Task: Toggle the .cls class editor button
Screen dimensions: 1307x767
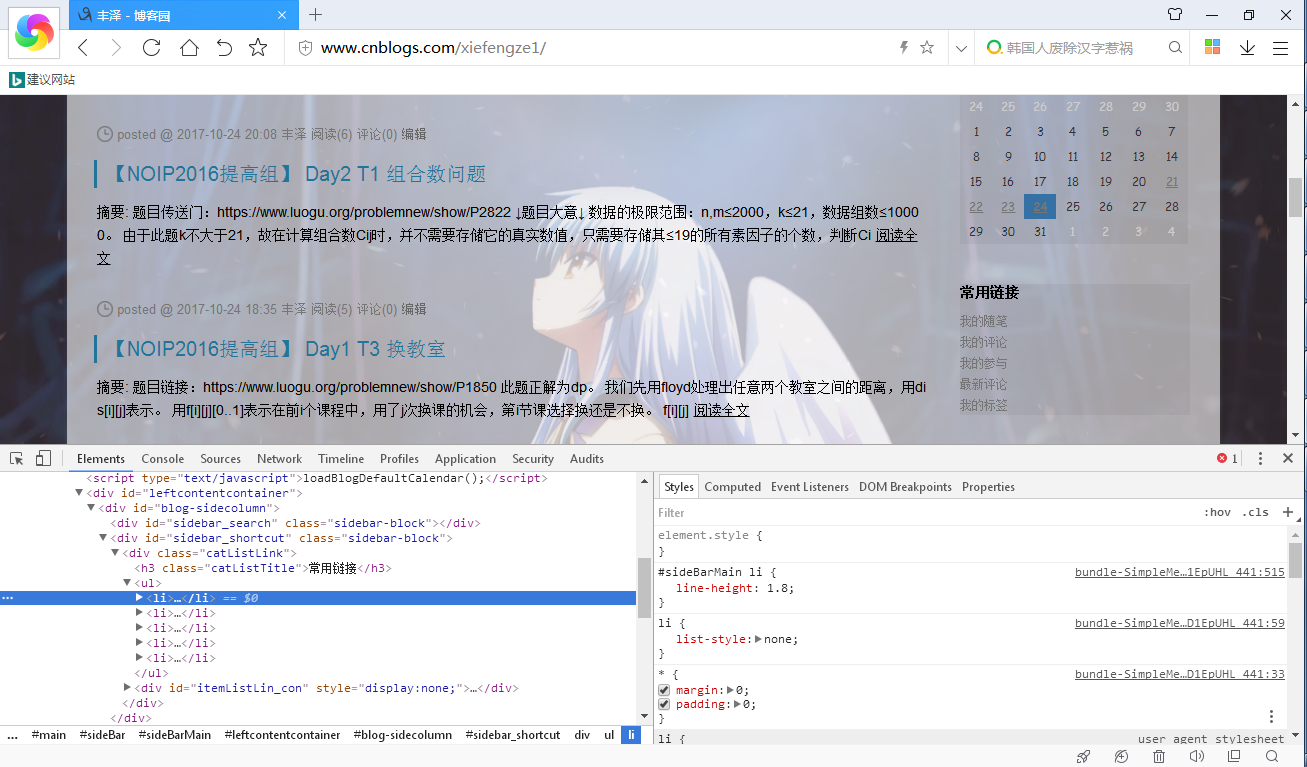Action: tap(1255, 512)
